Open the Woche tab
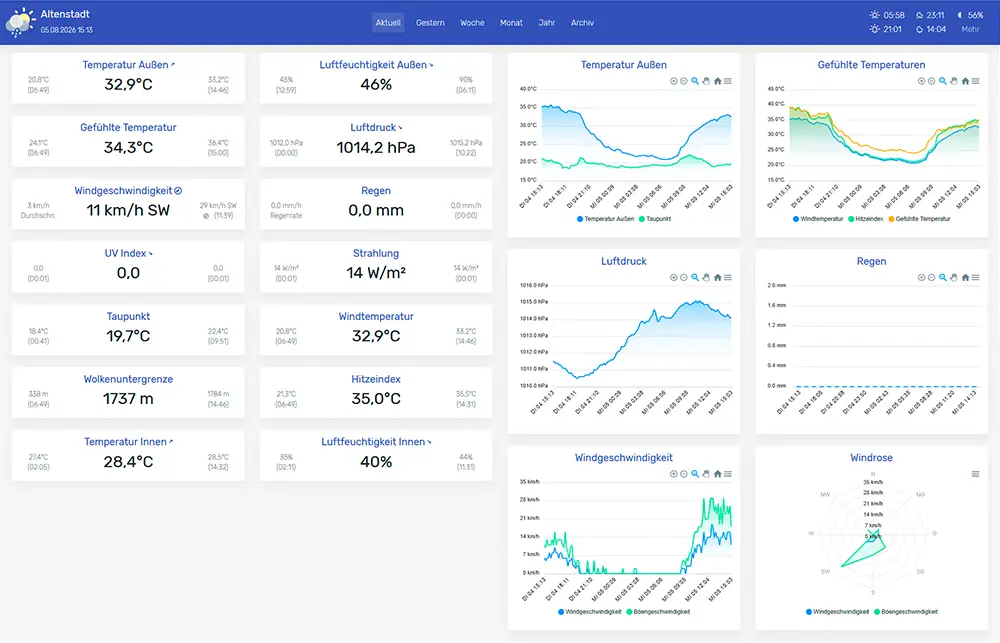The height and width of the screenshot is (643, 1000). [x=473, y=23]
